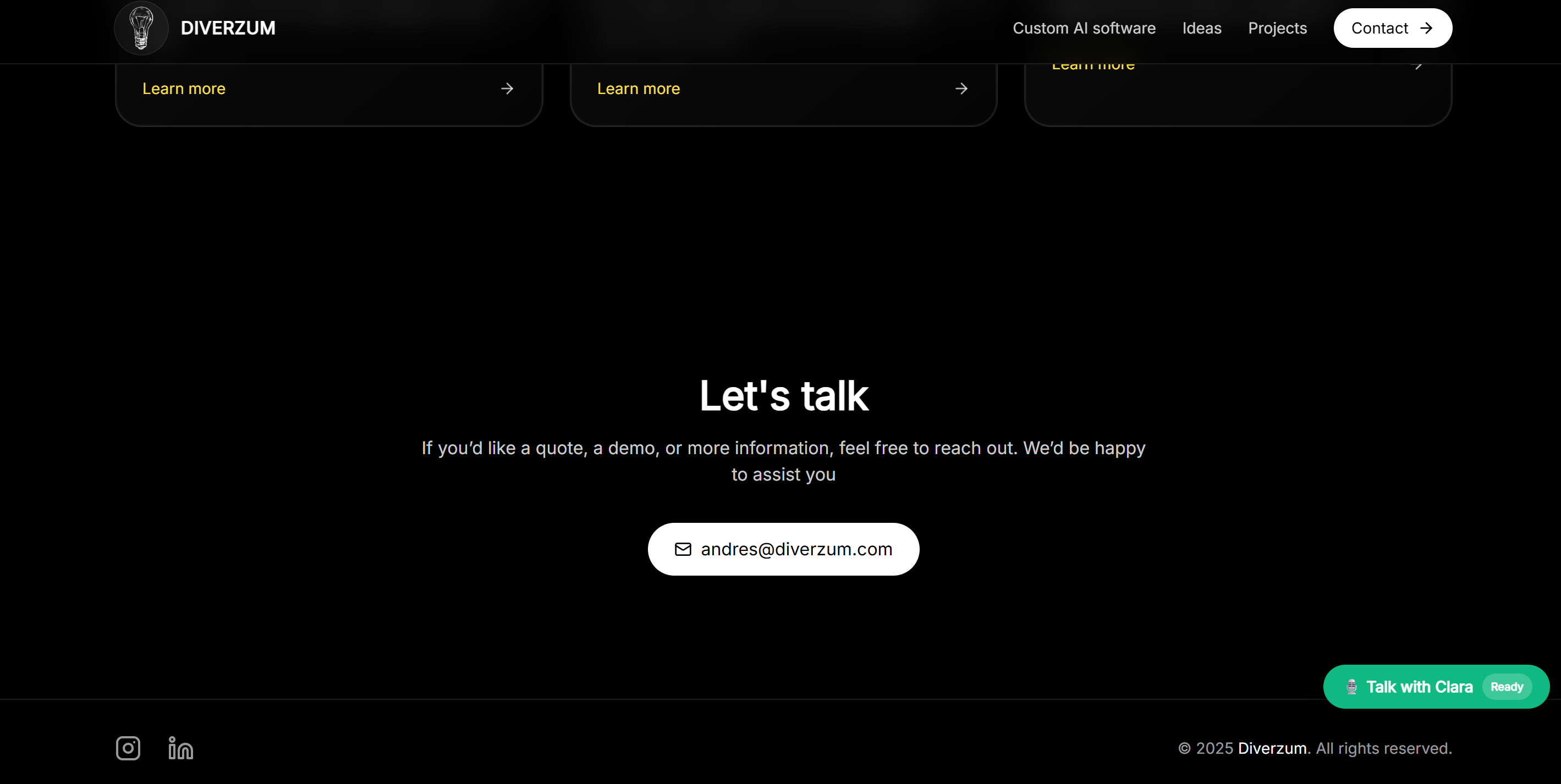Open the LinkedIn social icon
This screenshot has width=1561, height=784.
(180, 748)
